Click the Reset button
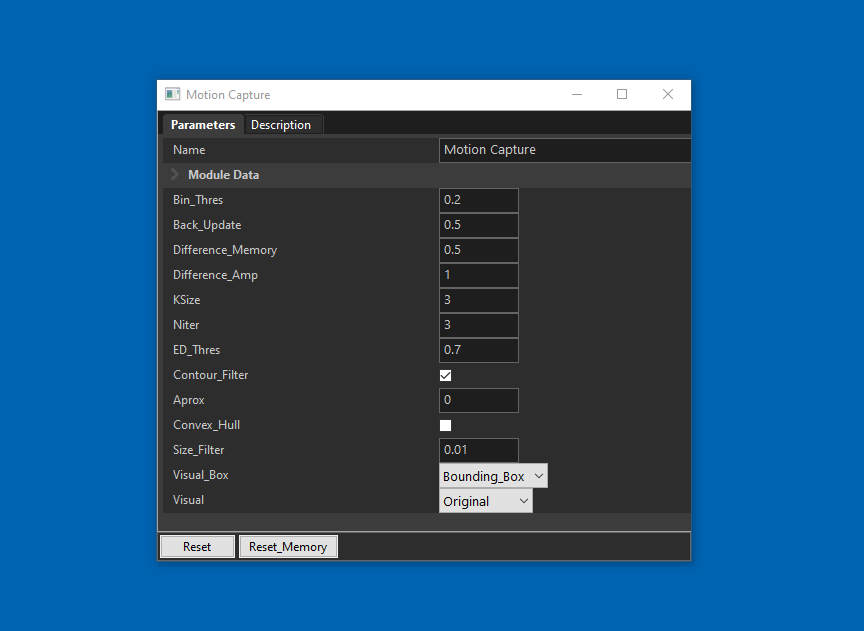Screen dimensions: 864x631 [197, 547]
